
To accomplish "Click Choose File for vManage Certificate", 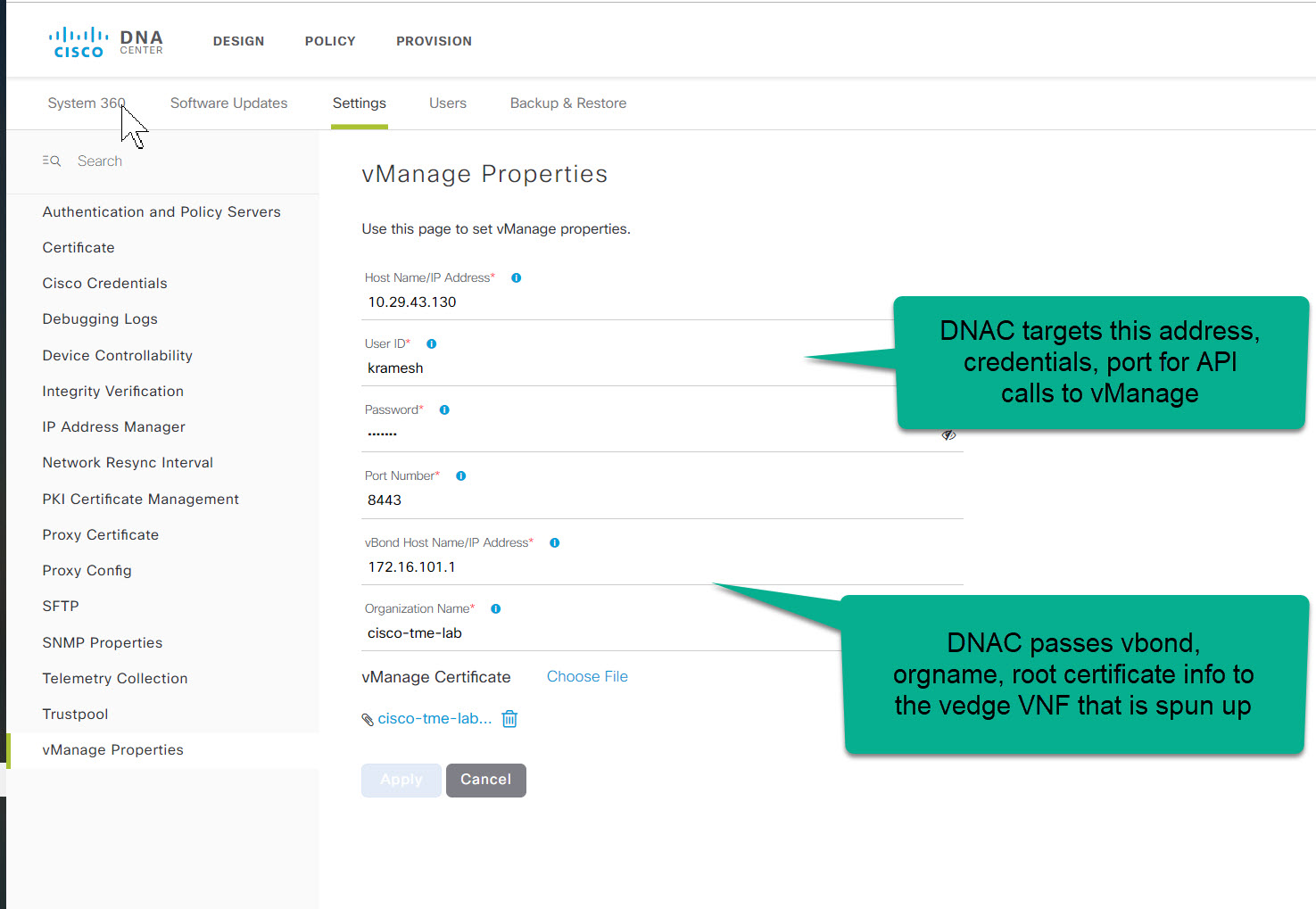I will click(x=587, y=676).
